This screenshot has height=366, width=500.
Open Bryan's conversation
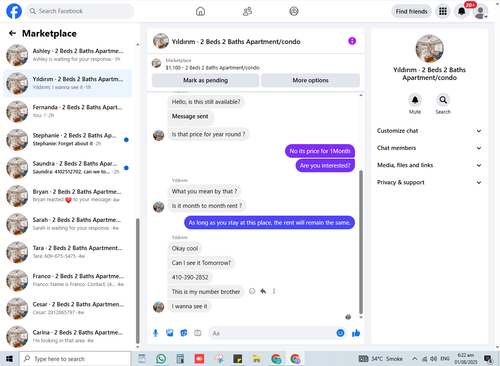click(x=67, y=196)
